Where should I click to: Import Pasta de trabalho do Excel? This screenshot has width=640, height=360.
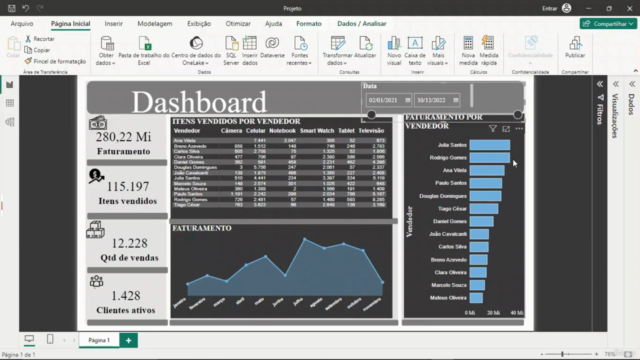(x=144, y=51)
